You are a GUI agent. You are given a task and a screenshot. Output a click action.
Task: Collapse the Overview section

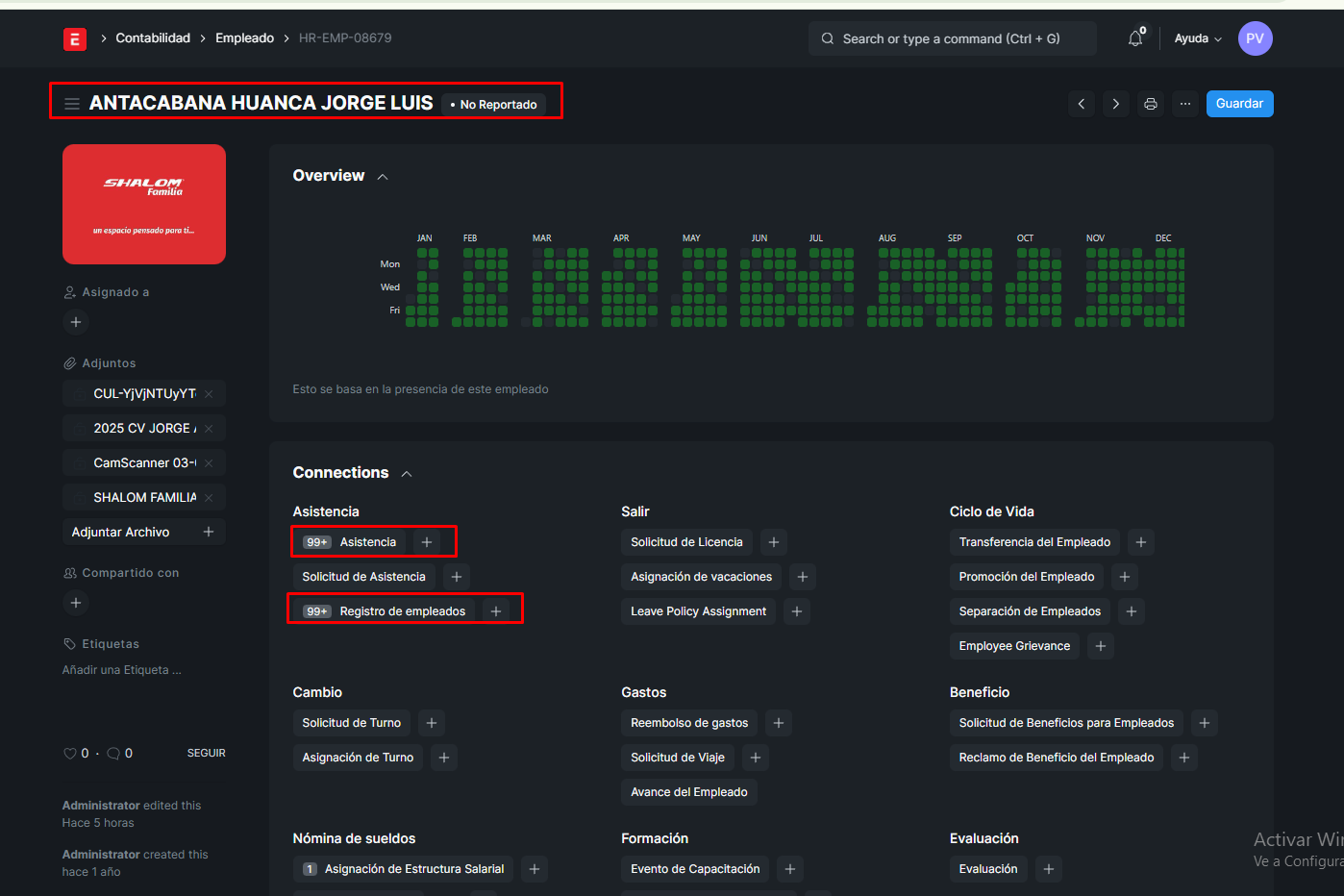383,177
